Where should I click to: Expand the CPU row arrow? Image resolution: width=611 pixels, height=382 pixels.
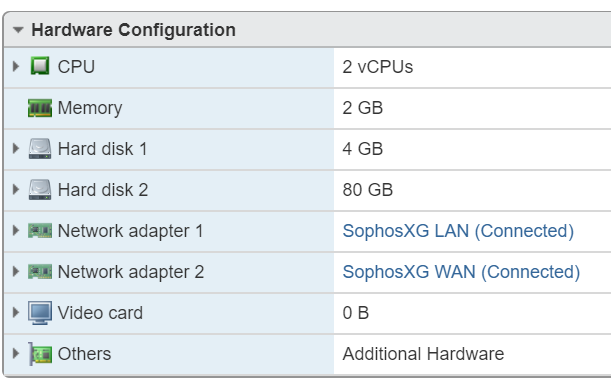pos(16,66)
